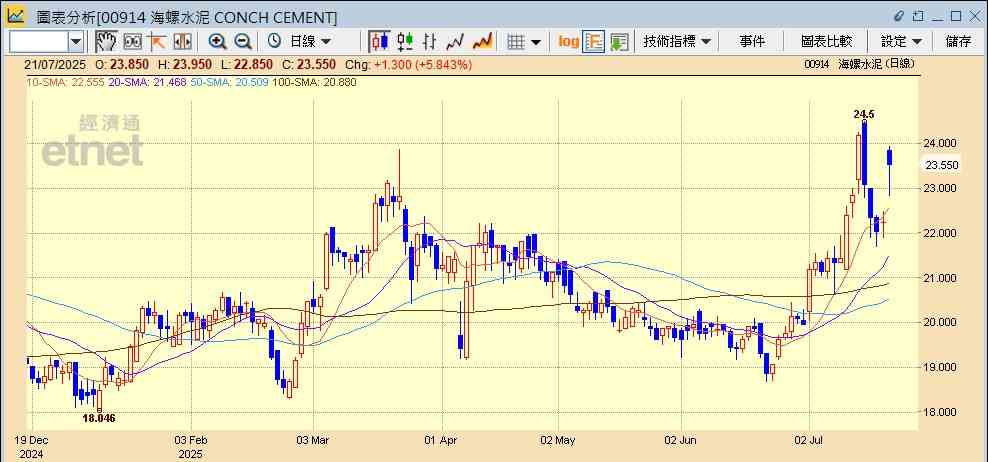Click the 儲存 save button

pyautogui.click(x=958, y=42)
